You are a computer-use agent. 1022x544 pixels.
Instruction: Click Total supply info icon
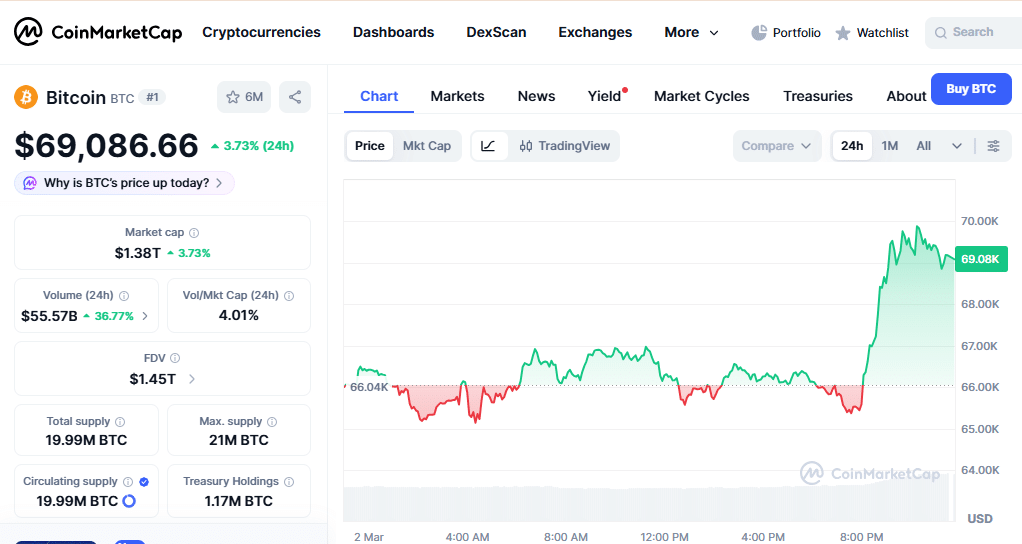(120, 422)
